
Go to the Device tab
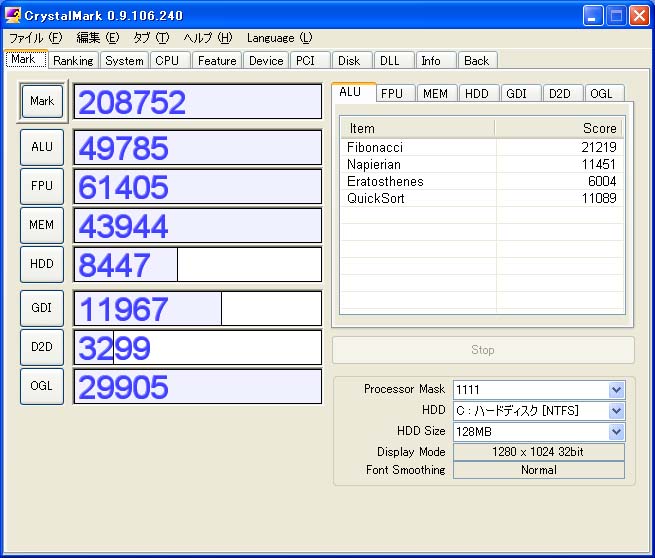click(x=266, y=61)
